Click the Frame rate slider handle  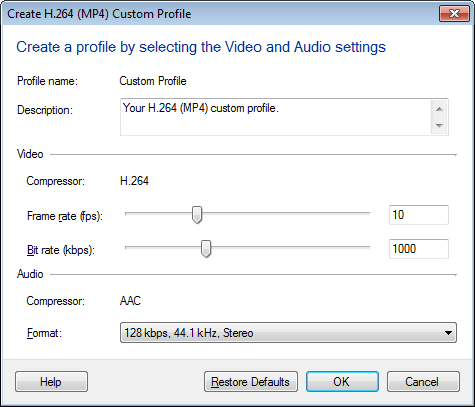[x=197, y=215]
